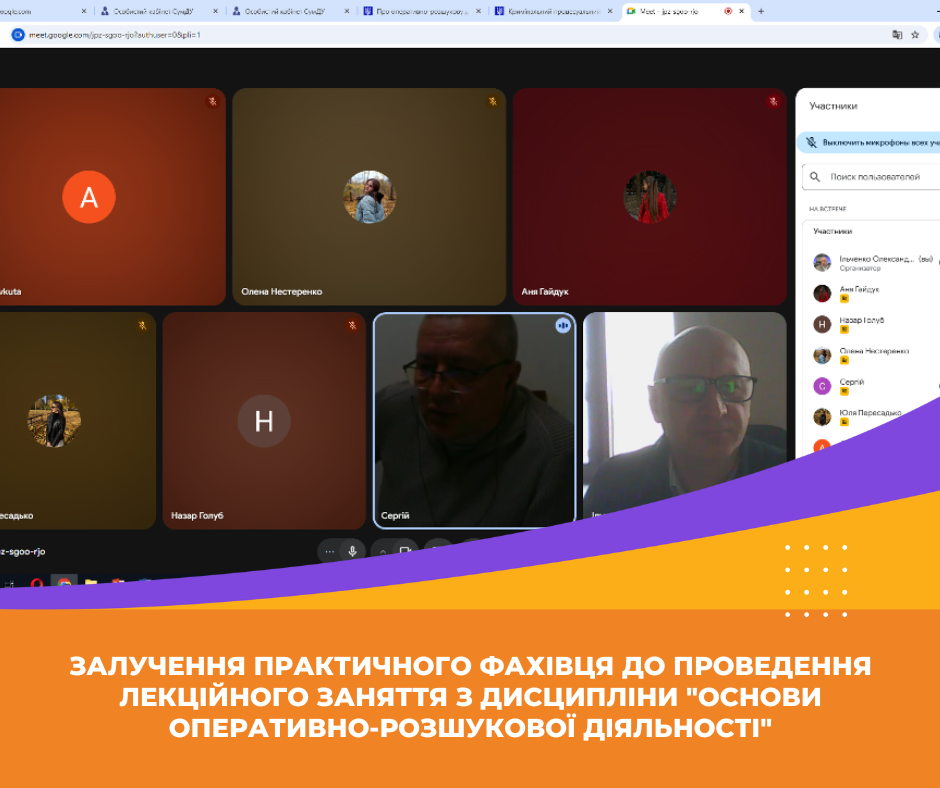This screenshot has width=940, height=788.
Task: Open audio options next to the microphone
Action: pyautogui.click(x=329, y=551)
